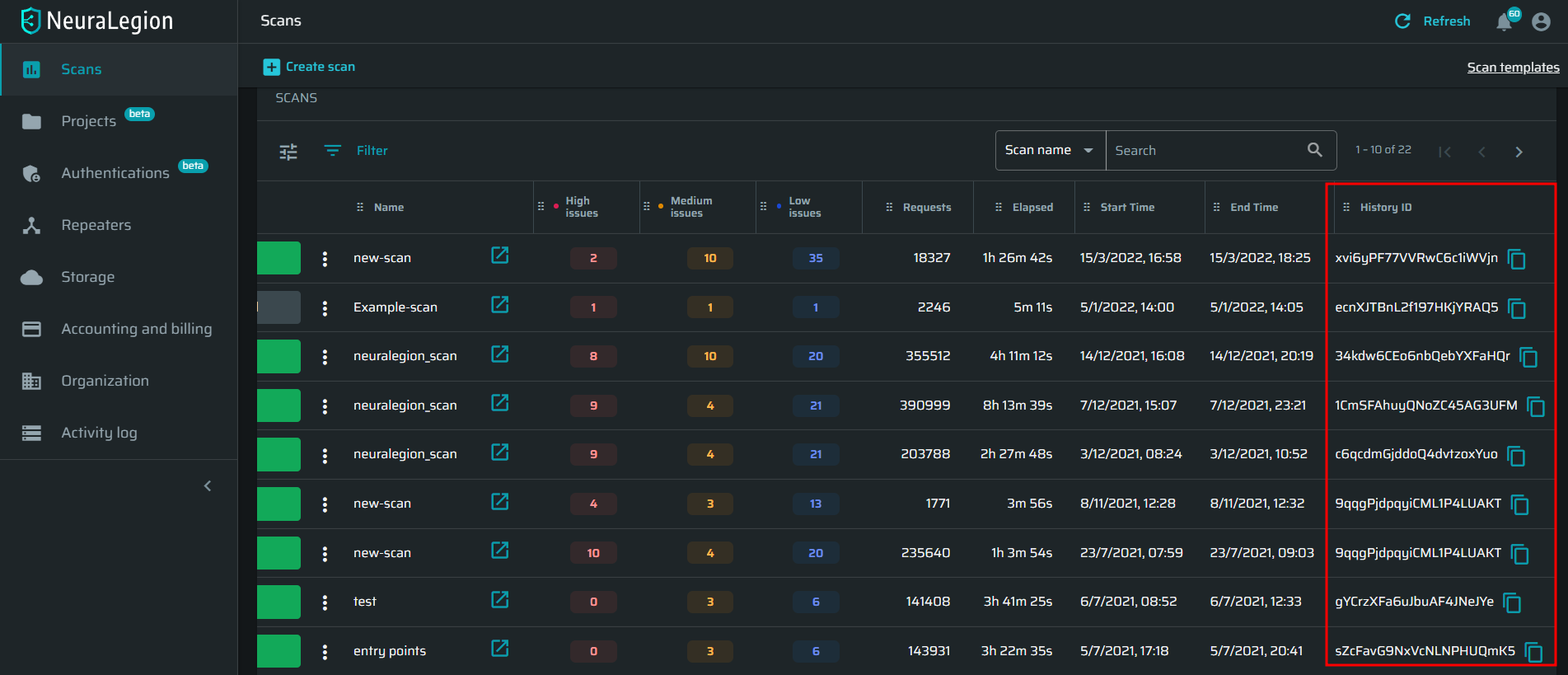
Task: Copy History ID 34kdw6CEo6nbQebYXFaHQr
Action: point(1528,357)
